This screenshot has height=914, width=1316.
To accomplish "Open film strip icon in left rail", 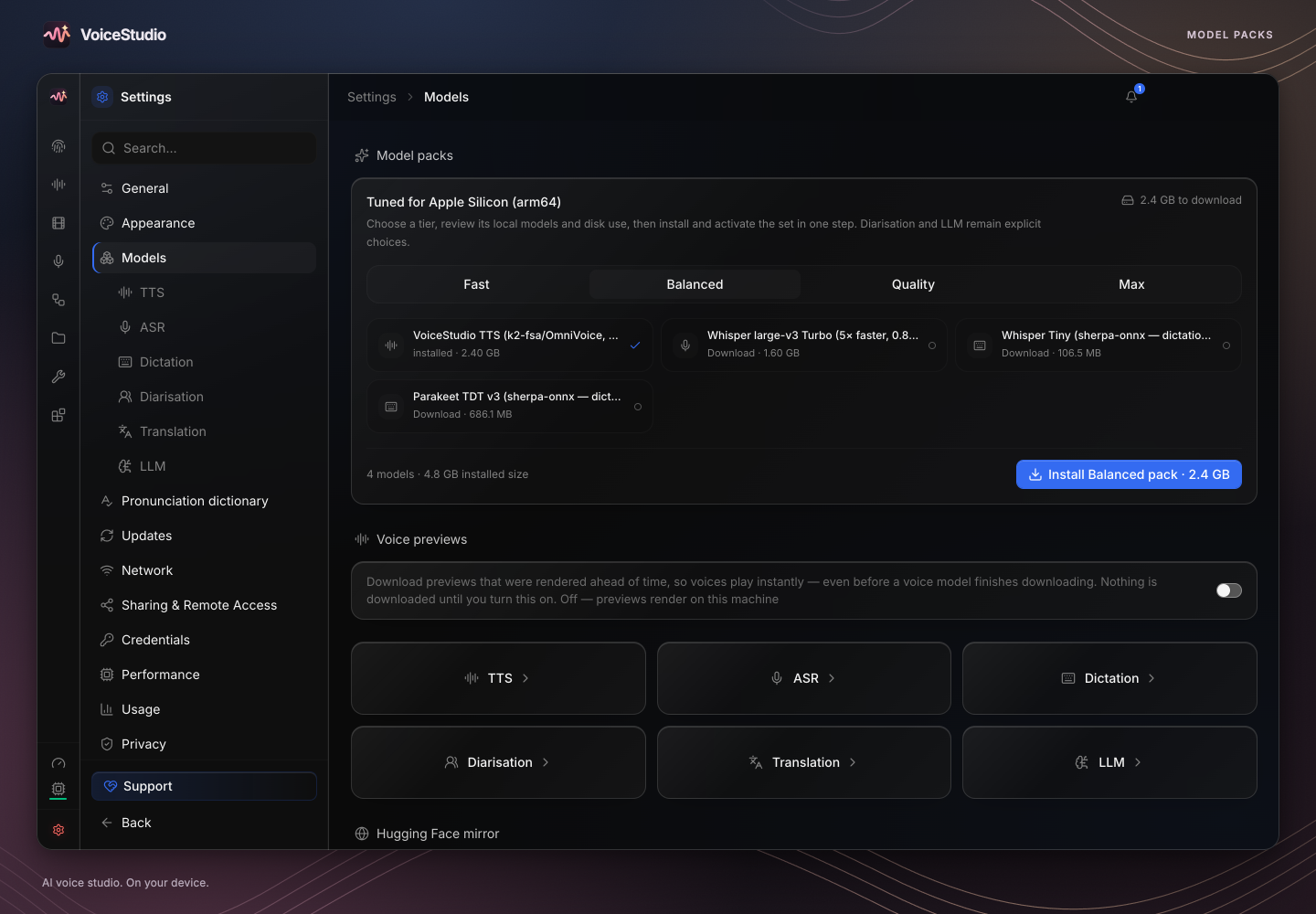I will [58, 223].
